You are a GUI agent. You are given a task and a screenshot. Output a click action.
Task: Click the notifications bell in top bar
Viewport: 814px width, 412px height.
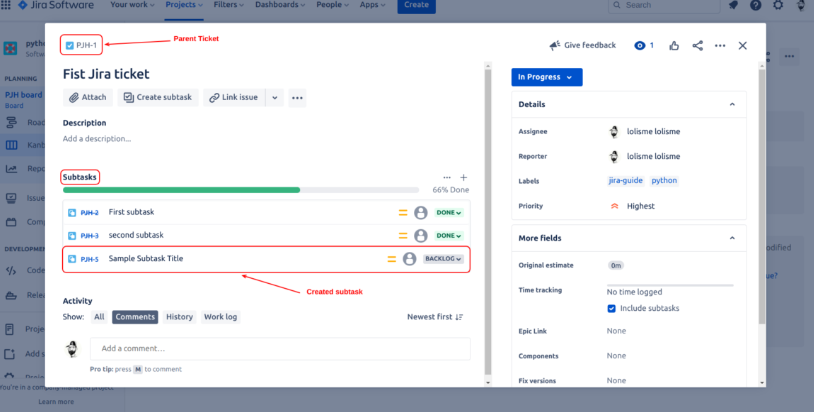coord(733,6)
